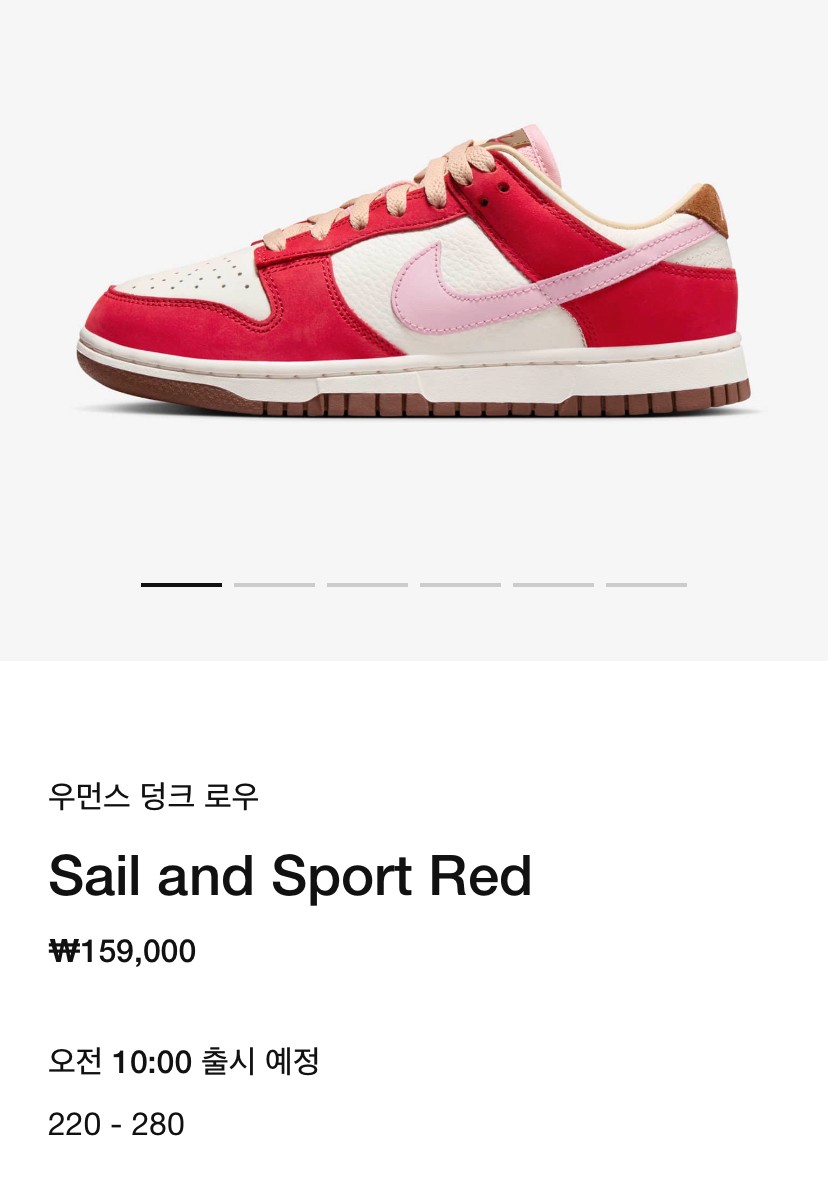The width and height of the screenshot is (828, 1179).
Task: Click the '우먼스 덩크 로우' subtitle
Action: pyautogui.click(x=153, y=797)
